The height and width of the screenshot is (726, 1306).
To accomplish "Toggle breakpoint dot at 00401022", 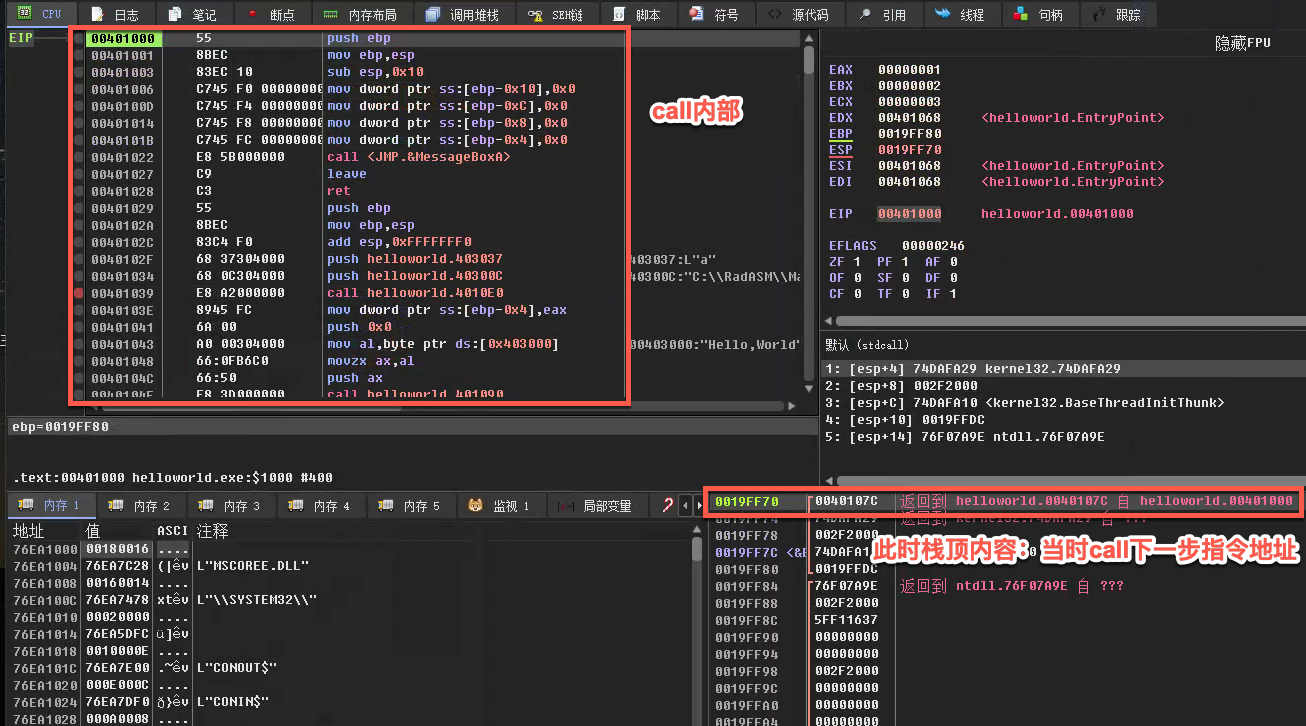I will pyautogui.click(x=79, y=157).
